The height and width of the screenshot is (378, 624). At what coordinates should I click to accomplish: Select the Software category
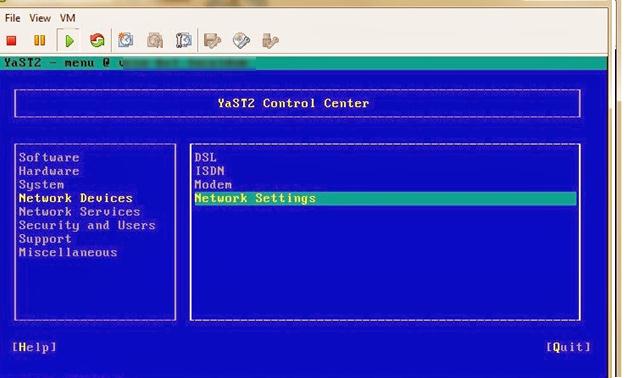tap(49, 158)
